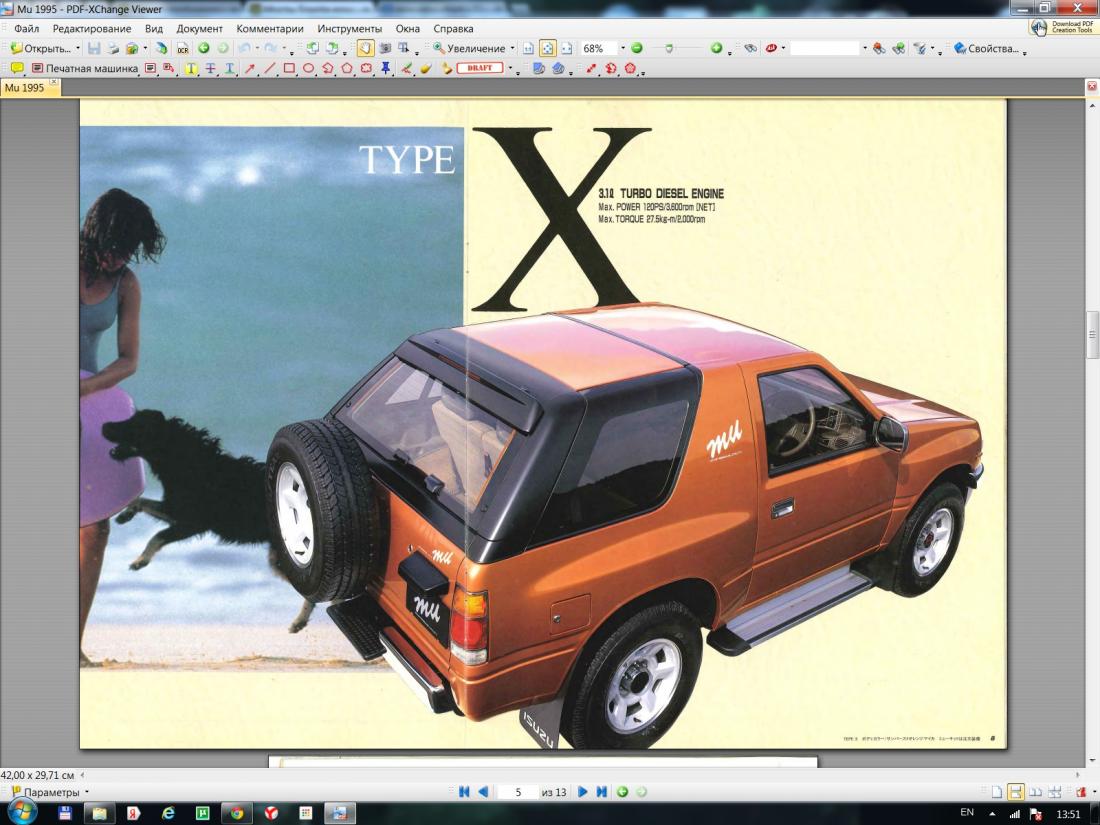Screen dimensions: 1100x825
Task: Open the zoom percentage dropdown
Action: (623, 48)
